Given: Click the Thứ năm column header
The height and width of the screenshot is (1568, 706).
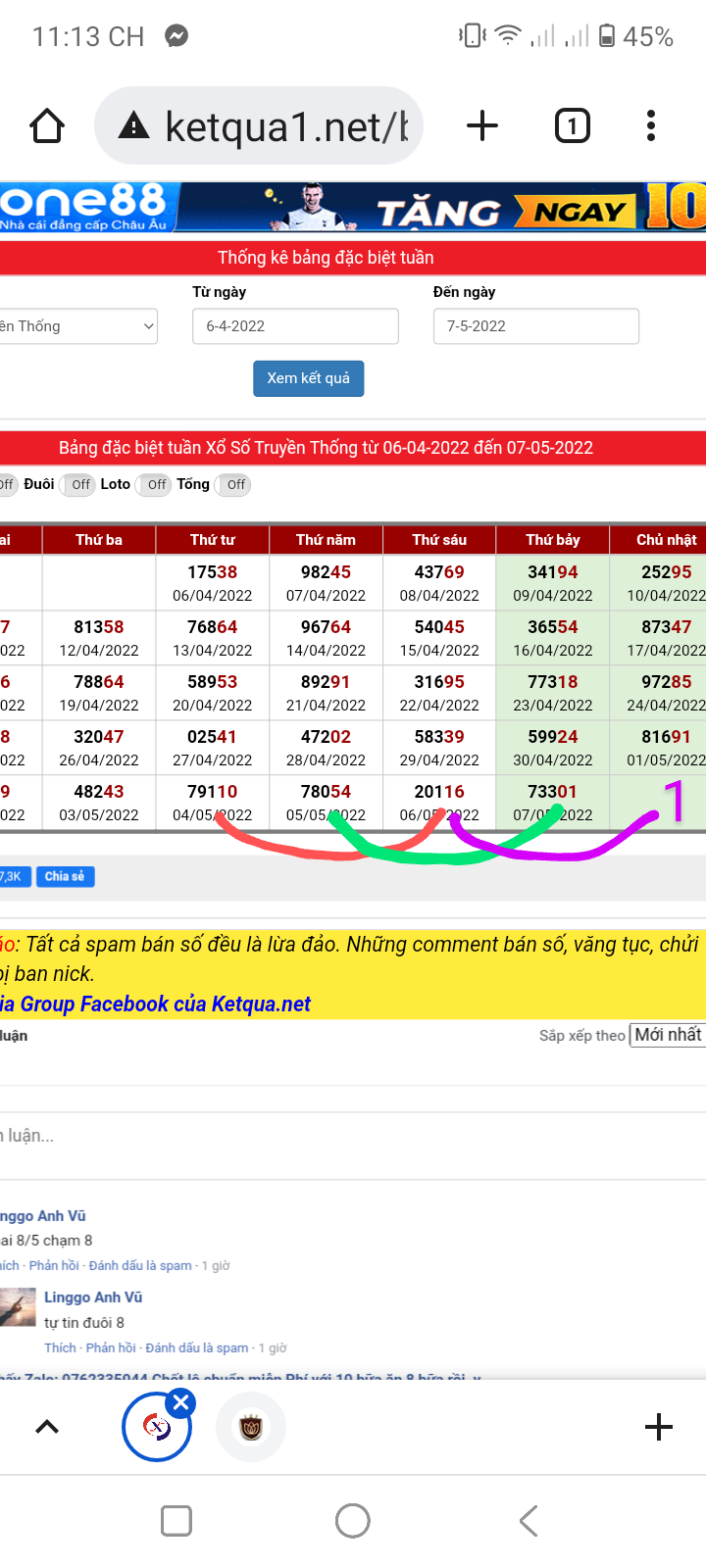Looking at the screenshot, I should pos(327,540).
